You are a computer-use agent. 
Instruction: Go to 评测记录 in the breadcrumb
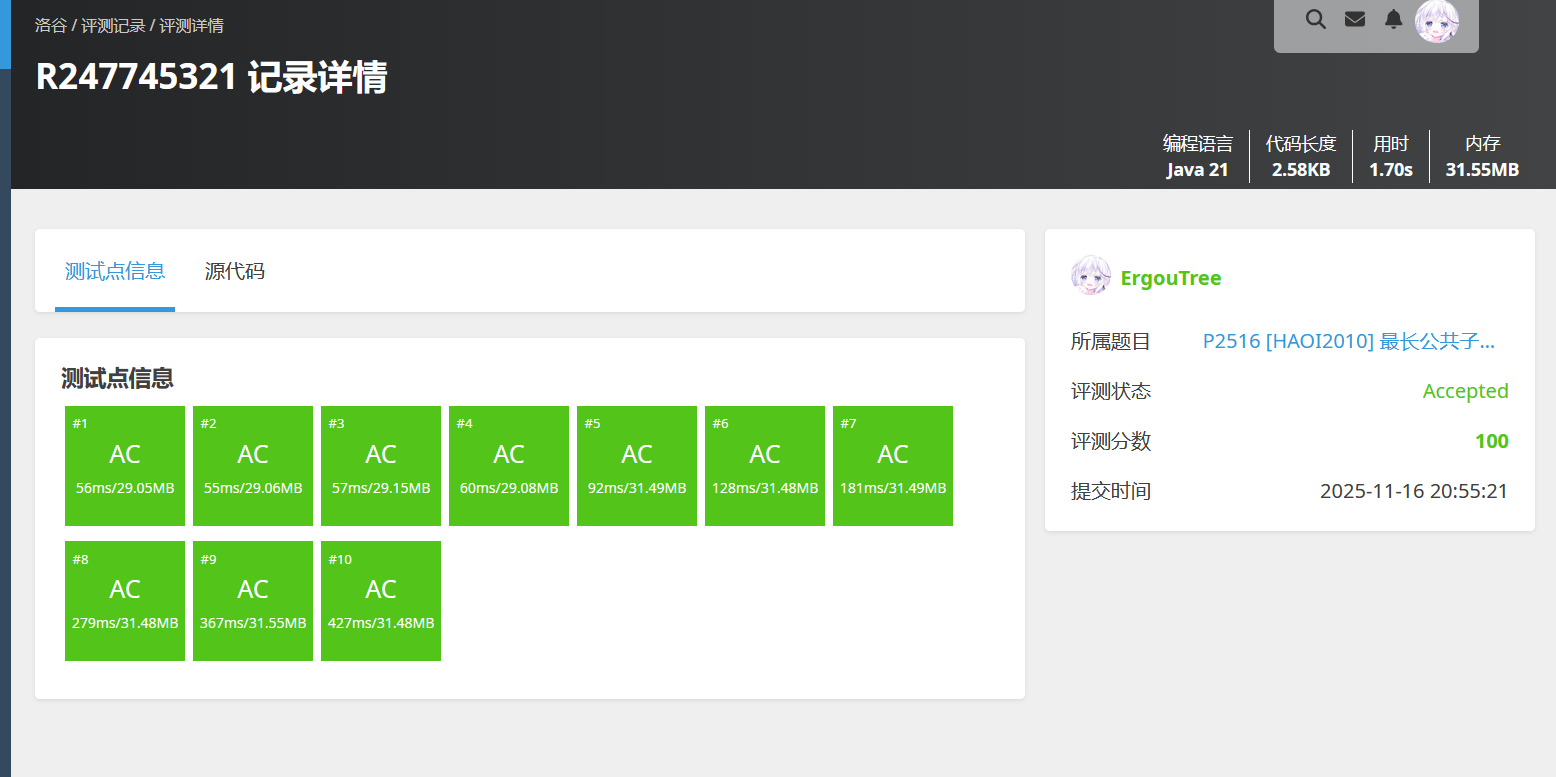tap(113, 25)
